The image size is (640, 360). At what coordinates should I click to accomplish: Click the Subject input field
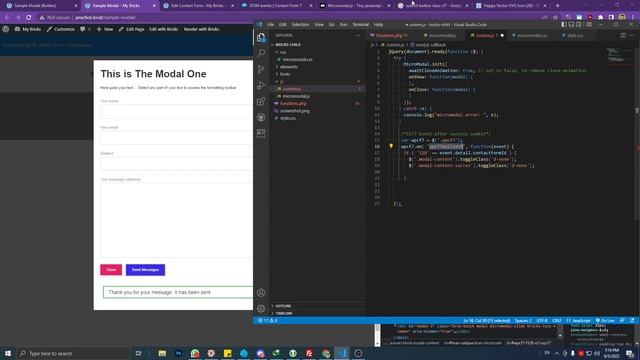point(176,164)
